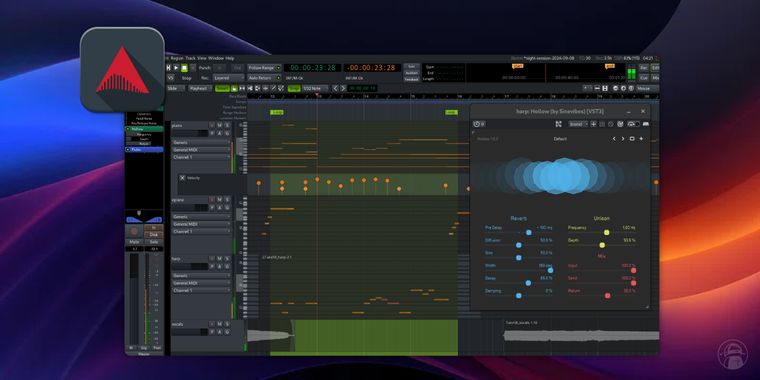Jump to session start in transport
This screenshot has height=380, width=760.
point(169,67)
